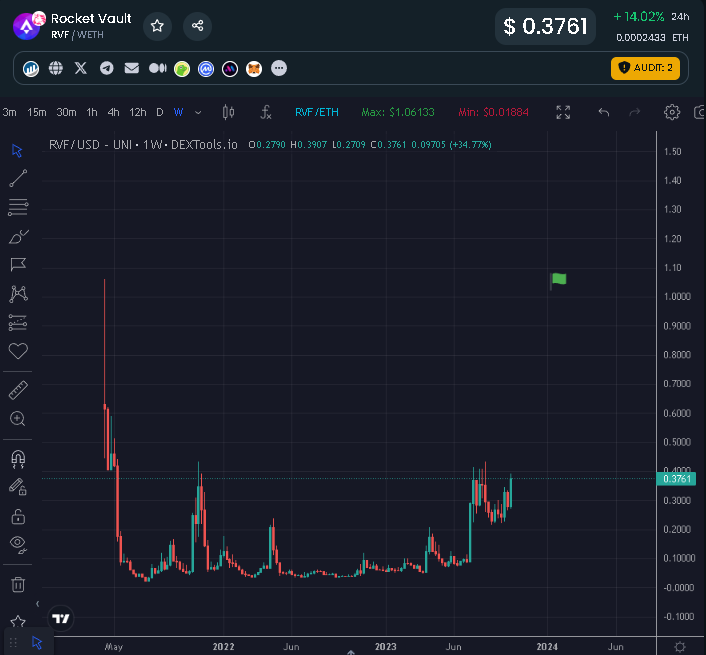
Task: Toggle lock all drawing tools
Action: click(18, 516)
